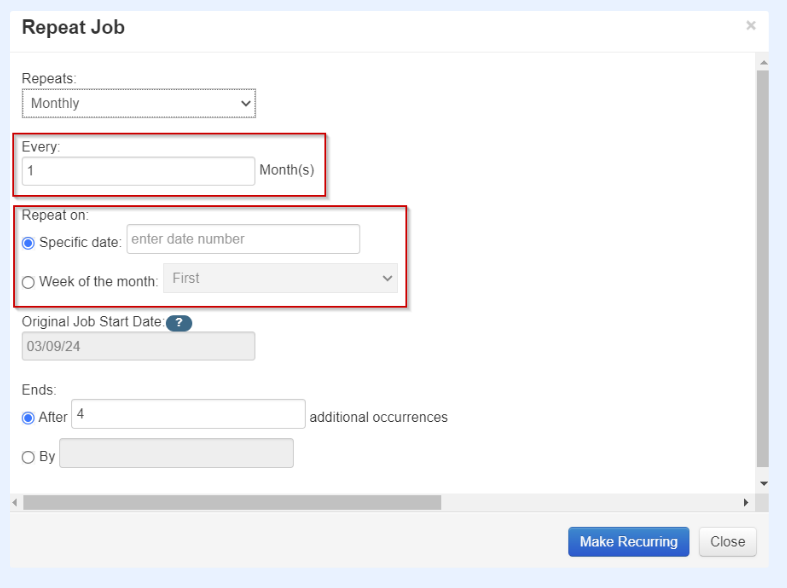Viewport: 787px width, 588px height.
Task: Click the additional occurrences label
Action: coord(378,417)
